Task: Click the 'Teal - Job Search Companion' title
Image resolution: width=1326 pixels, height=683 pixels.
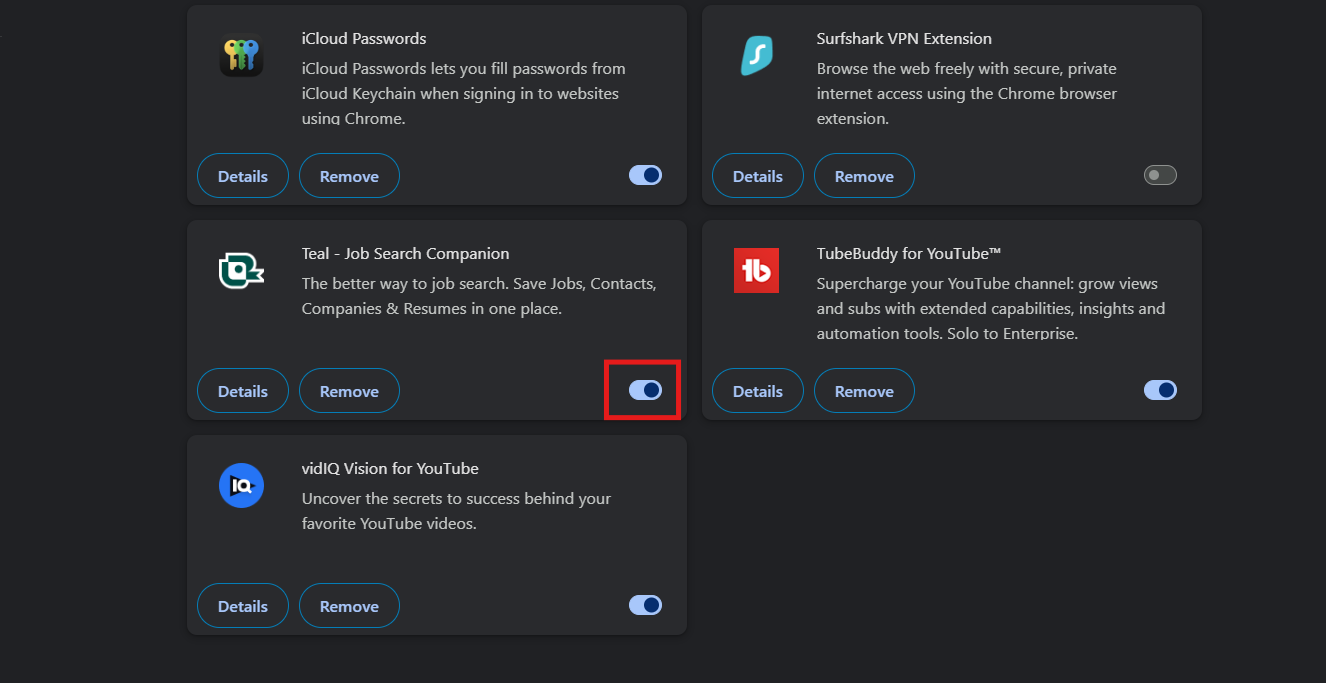Action: (x=405, y=254)
